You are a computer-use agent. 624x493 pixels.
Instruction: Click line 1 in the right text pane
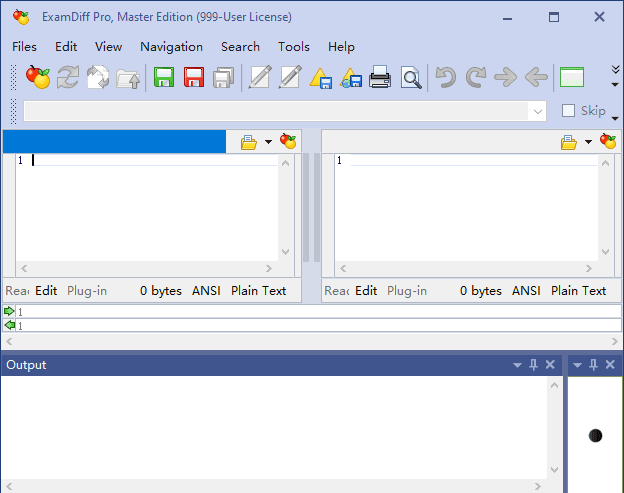466,160
